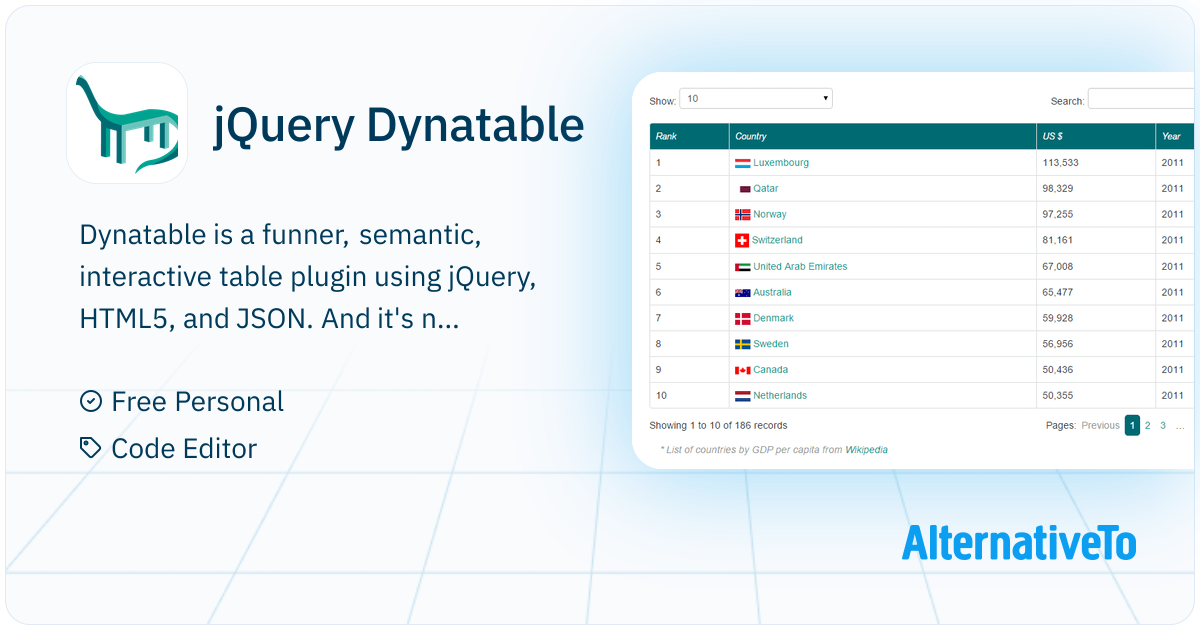Click the Switzerland flag icon

pyautogui.click(x=742, y=240)
